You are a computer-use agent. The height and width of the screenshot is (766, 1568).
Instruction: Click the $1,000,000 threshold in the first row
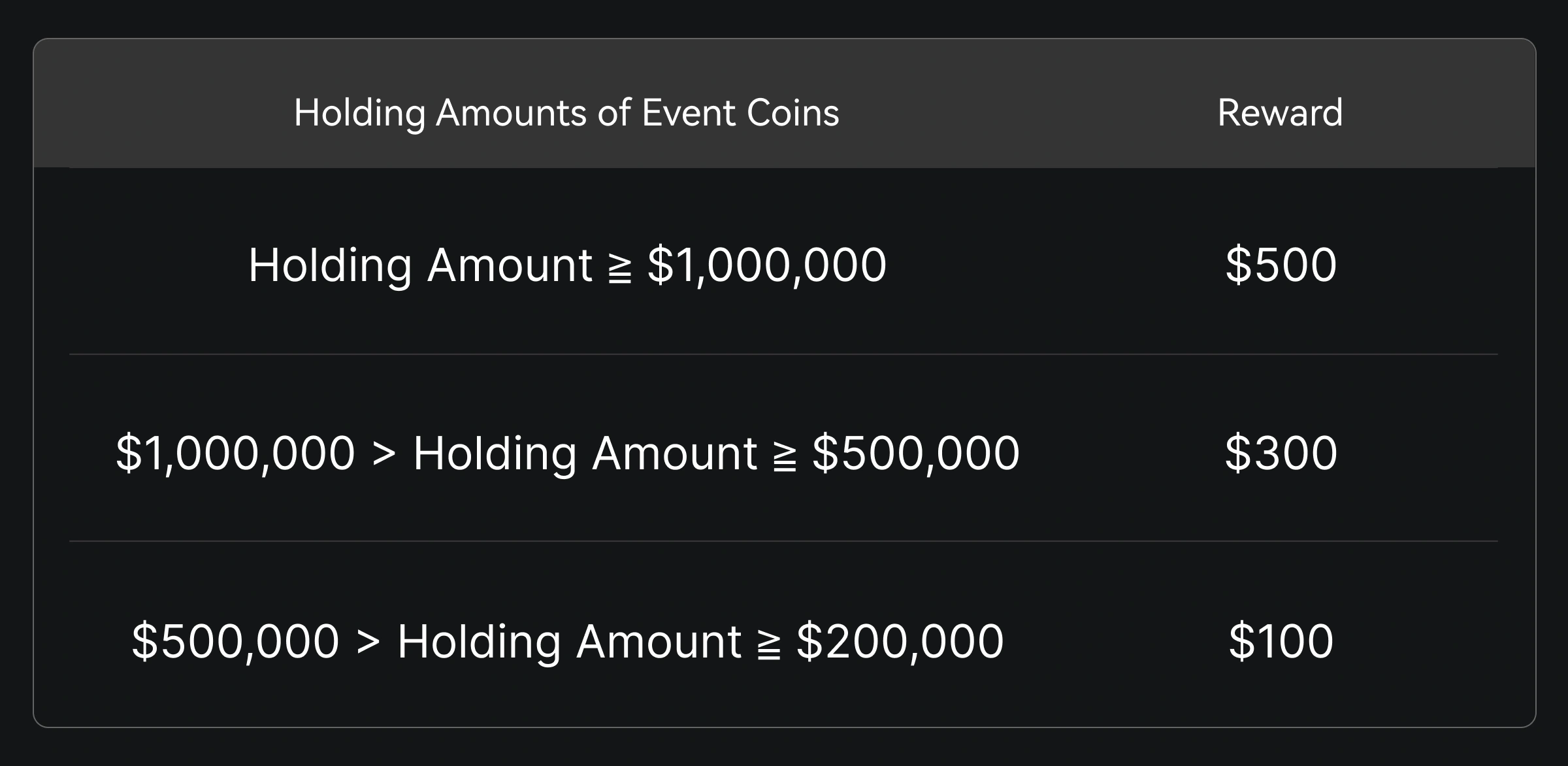click(766, 265)
